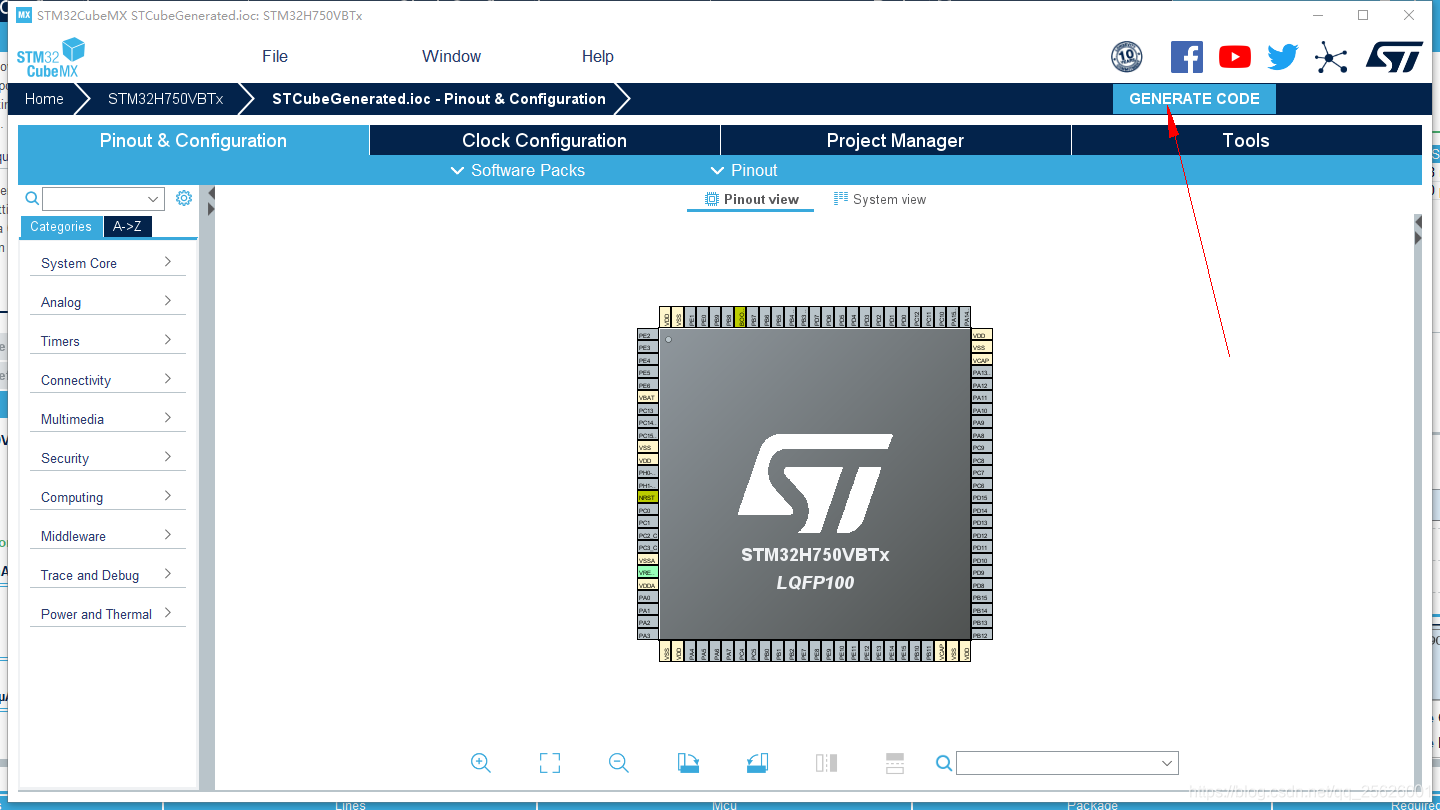Viewport: 1440px width, 810px height.
Task: Click the horizontal split view icon
Action: click(x=895, y=763)
